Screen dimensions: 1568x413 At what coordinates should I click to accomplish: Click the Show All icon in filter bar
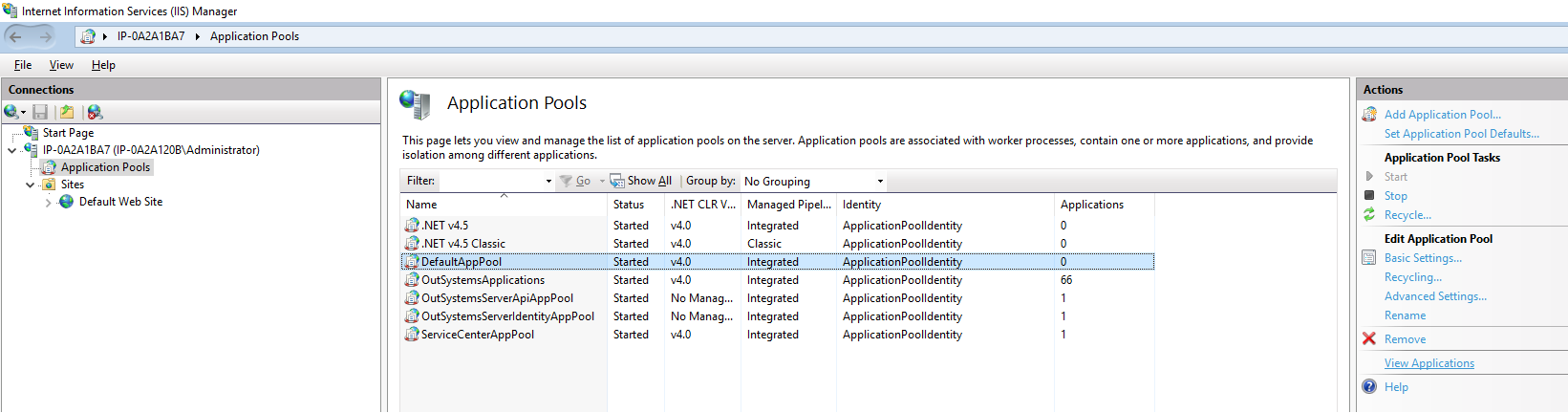[x=617, y=181]
